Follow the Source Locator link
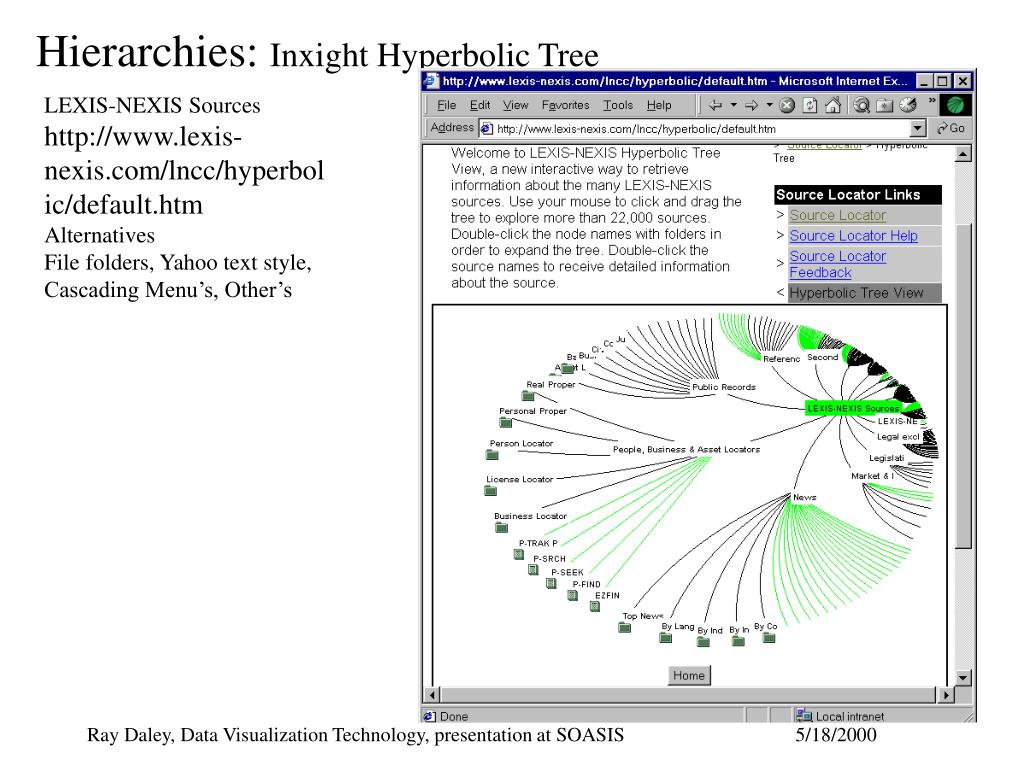The image size is (1024, 768). pyautogui.click(x=838, y=215)
